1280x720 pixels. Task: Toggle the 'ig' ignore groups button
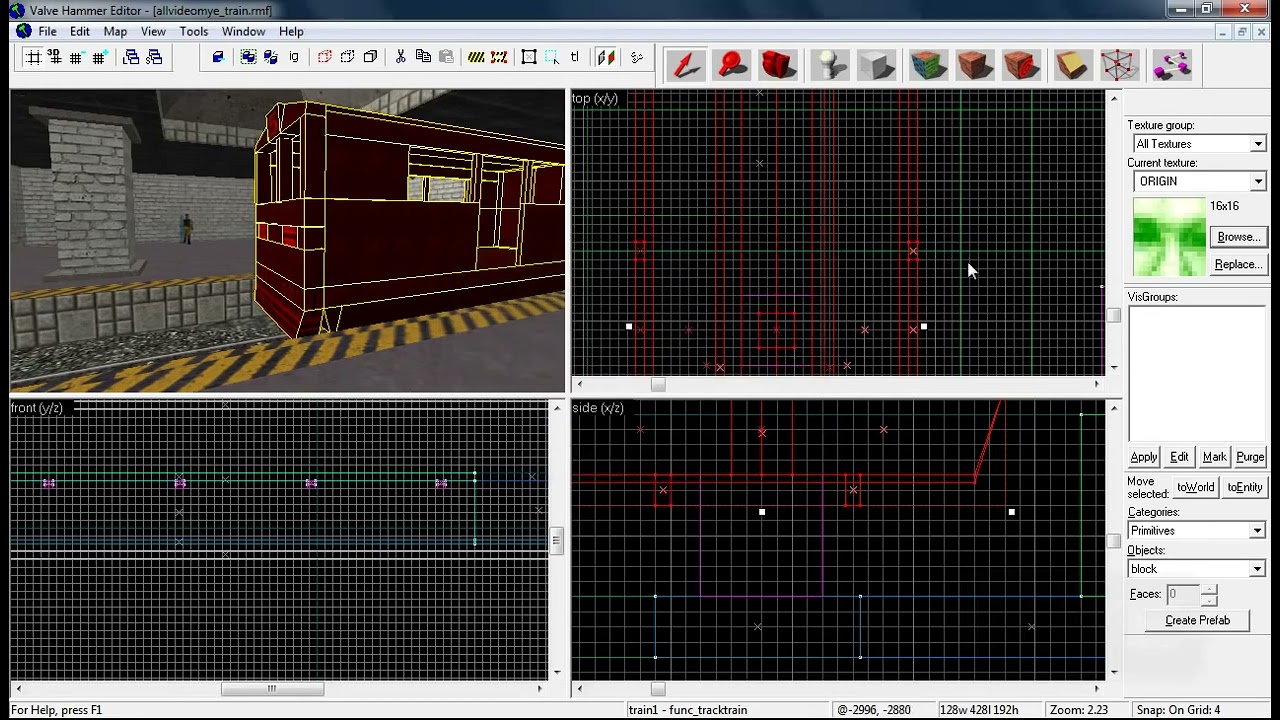pyautogui.click(x=294, y=57)
